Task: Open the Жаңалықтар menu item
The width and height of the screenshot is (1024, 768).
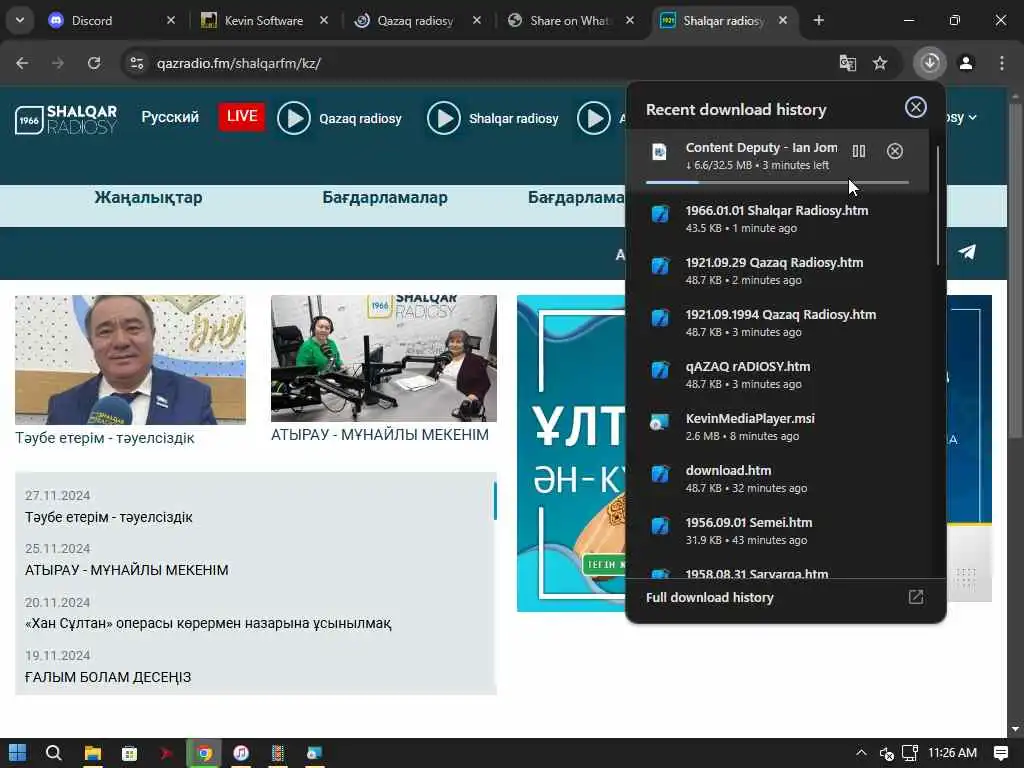Action: coord(148,197)
